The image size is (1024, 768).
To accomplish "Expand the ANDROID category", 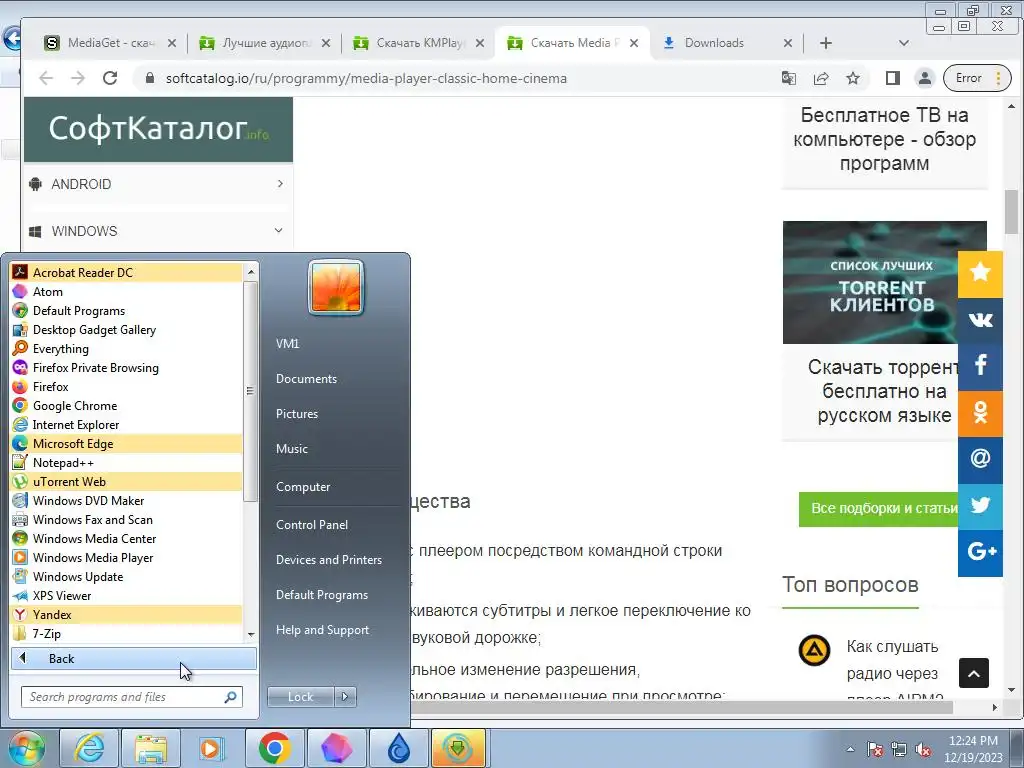I will tap(158, 184).
